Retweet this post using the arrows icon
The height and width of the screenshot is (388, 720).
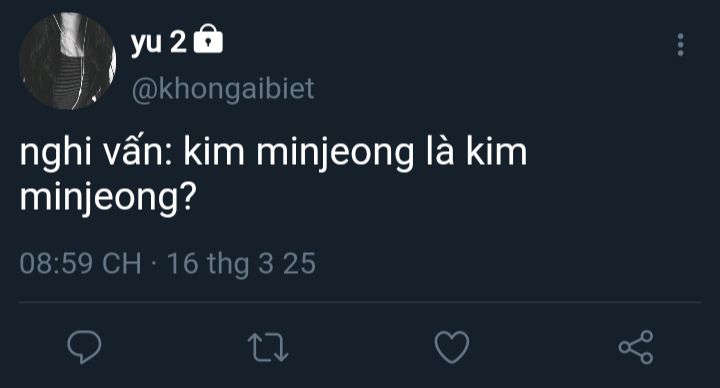tap(268, 347)
